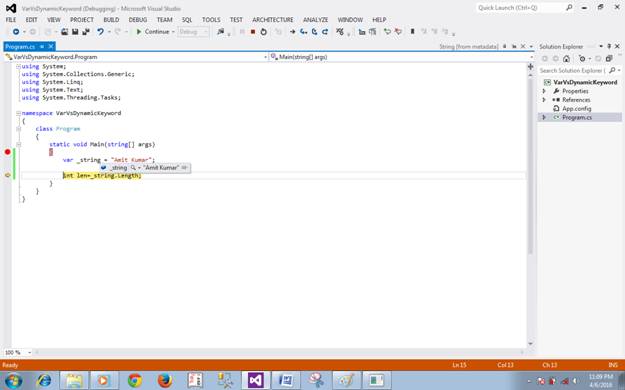The width and height of the screenshot is (625, 390).
Task: Open Firefox from the taskbar
Action: pos(165,380)
